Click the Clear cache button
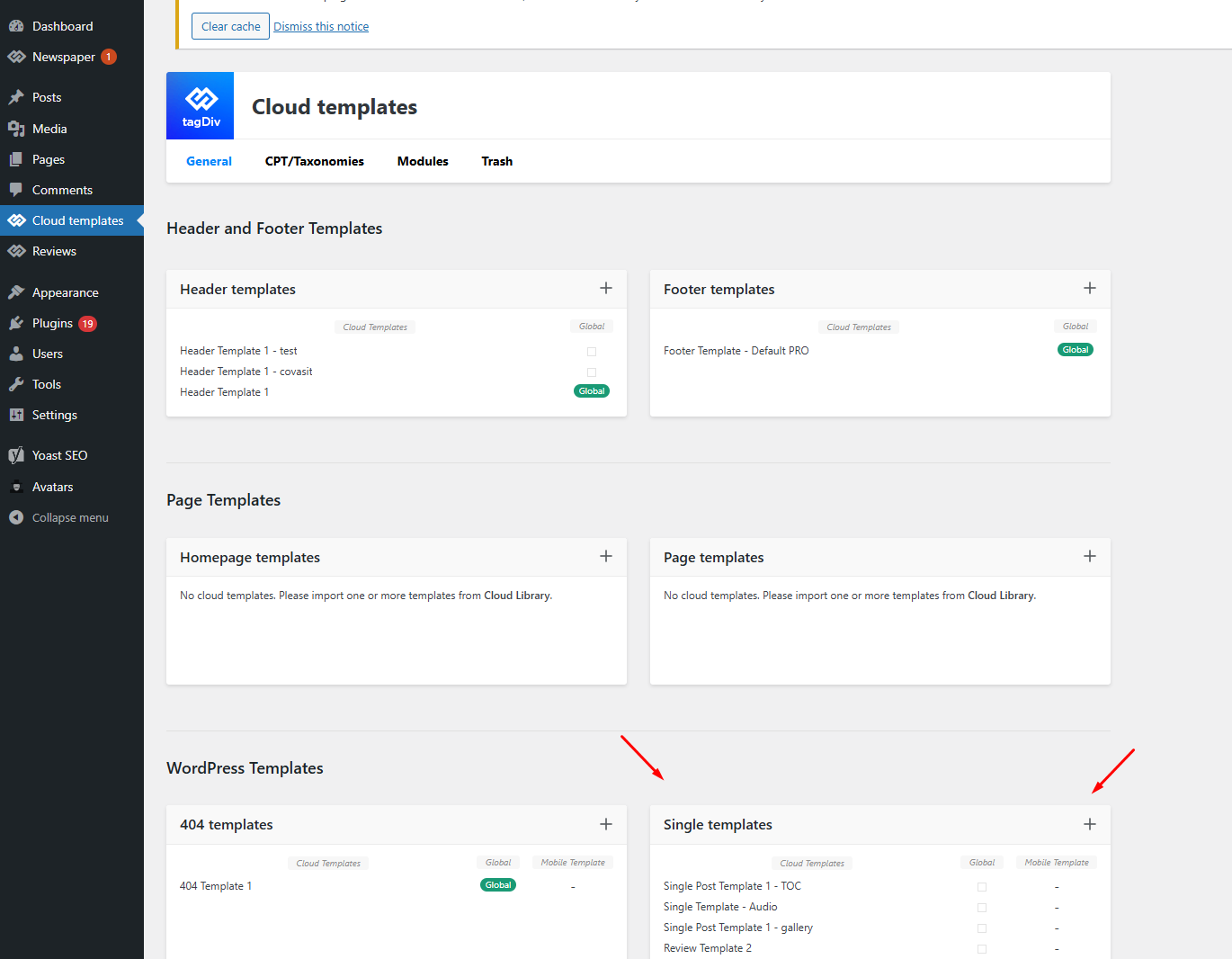Screen dimensions: 1232x959 tap(231, 26)
